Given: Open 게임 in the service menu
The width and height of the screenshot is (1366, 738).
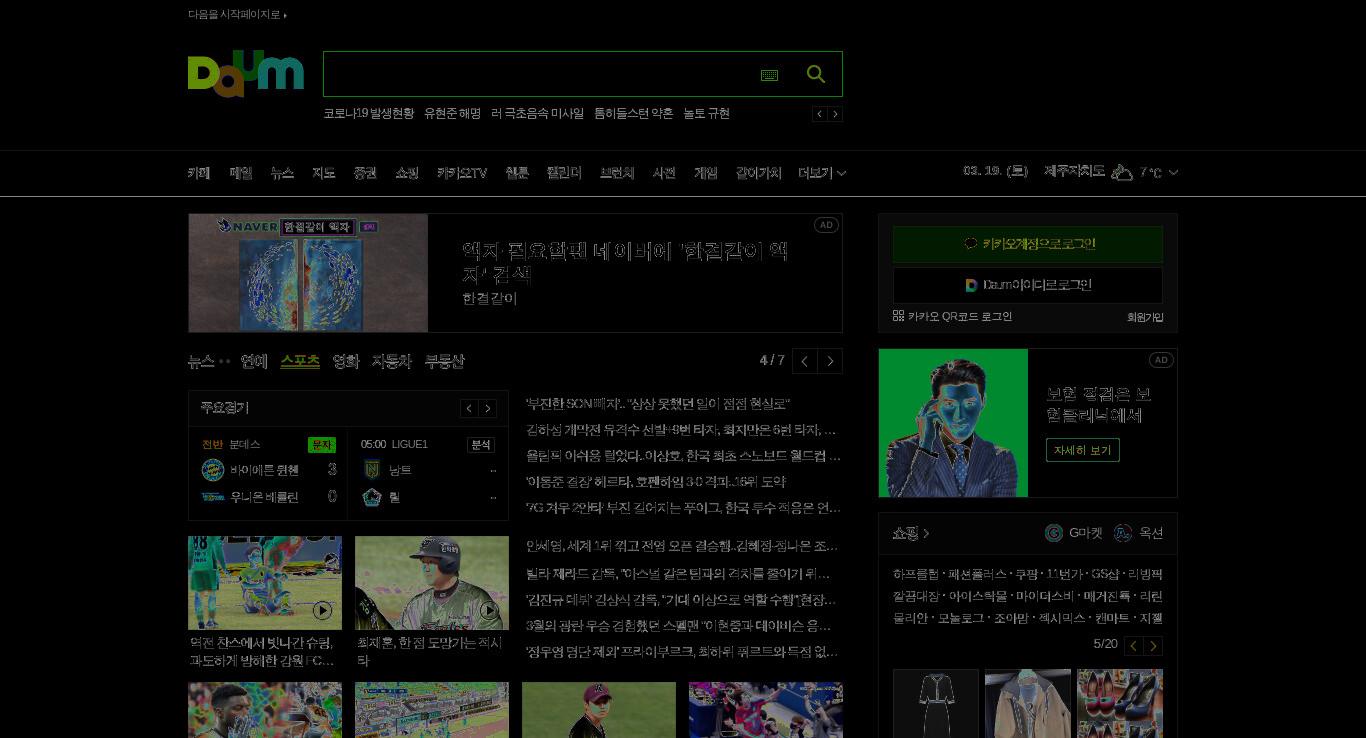Looking at the screenshot, I should pos(706,173).
